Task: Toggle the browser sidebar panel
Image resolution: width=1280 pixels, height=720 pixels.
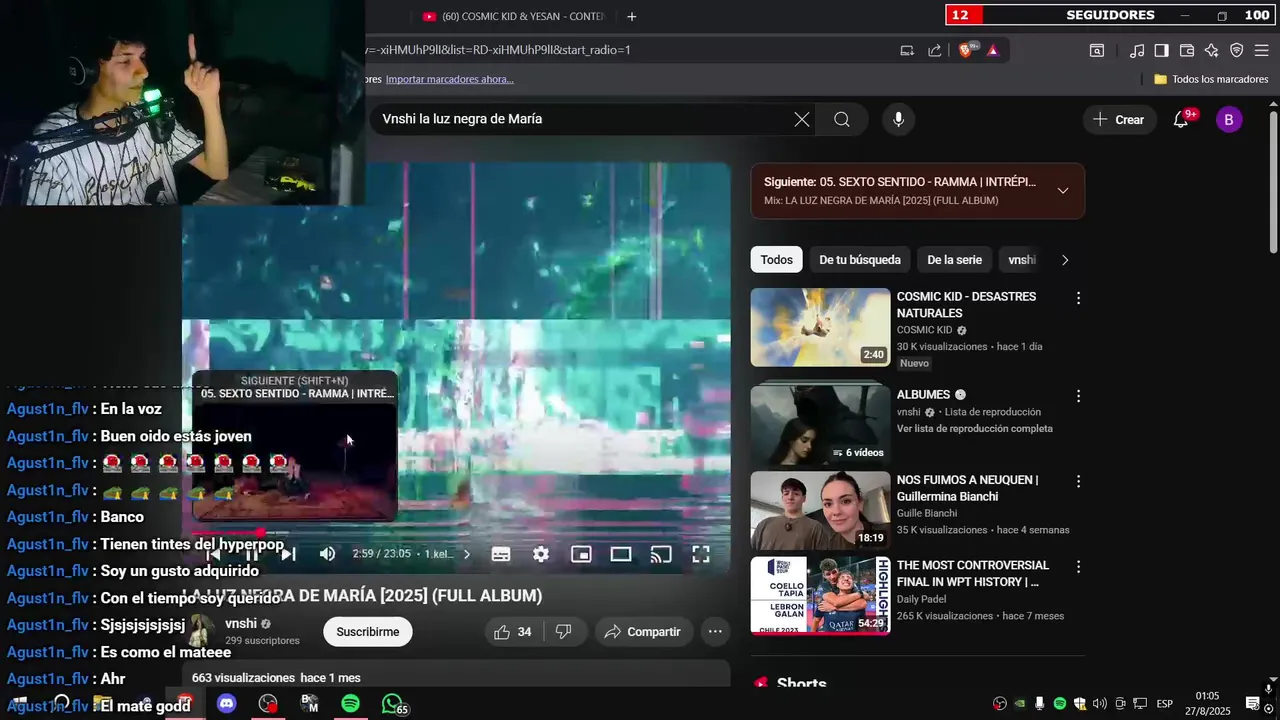Action: pyautogui.click(x=1161, y=50)
